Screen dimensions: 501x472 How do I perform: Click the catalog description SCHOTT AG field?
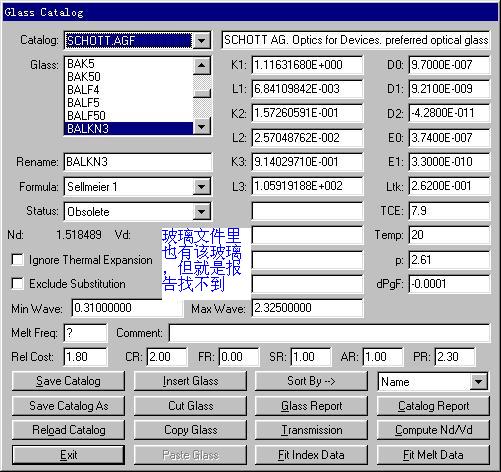(x=356, y=40)
